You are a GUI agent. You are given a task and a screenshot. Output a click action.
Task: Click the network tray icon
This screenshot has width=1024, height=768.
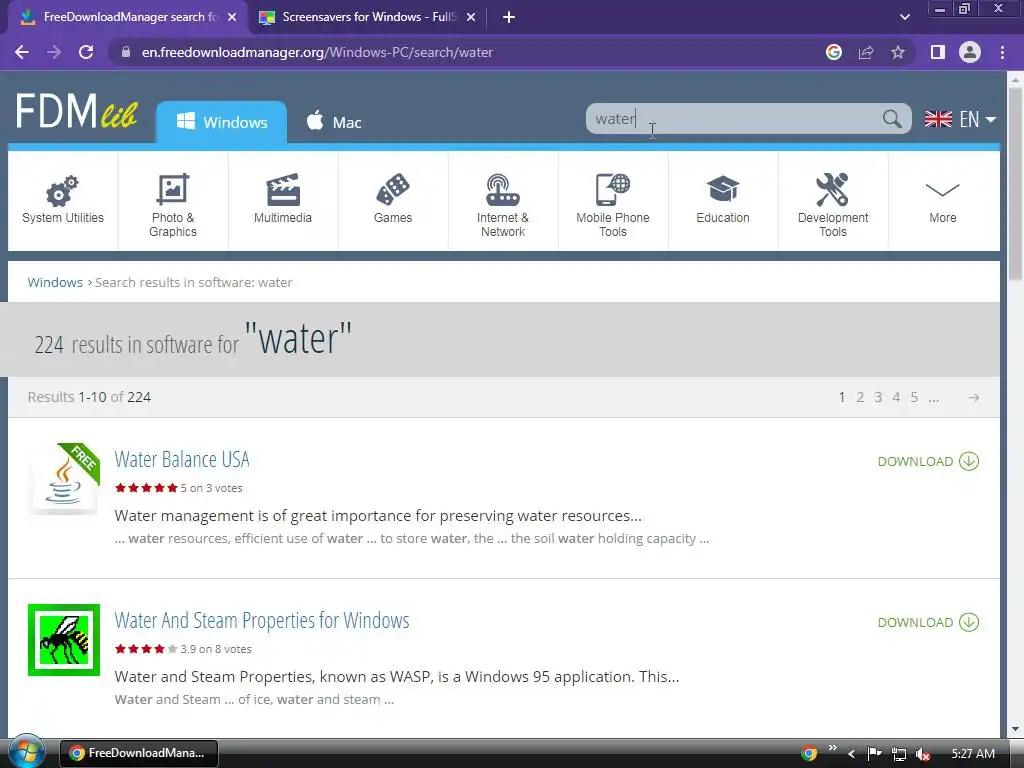[x=899, y=754]
